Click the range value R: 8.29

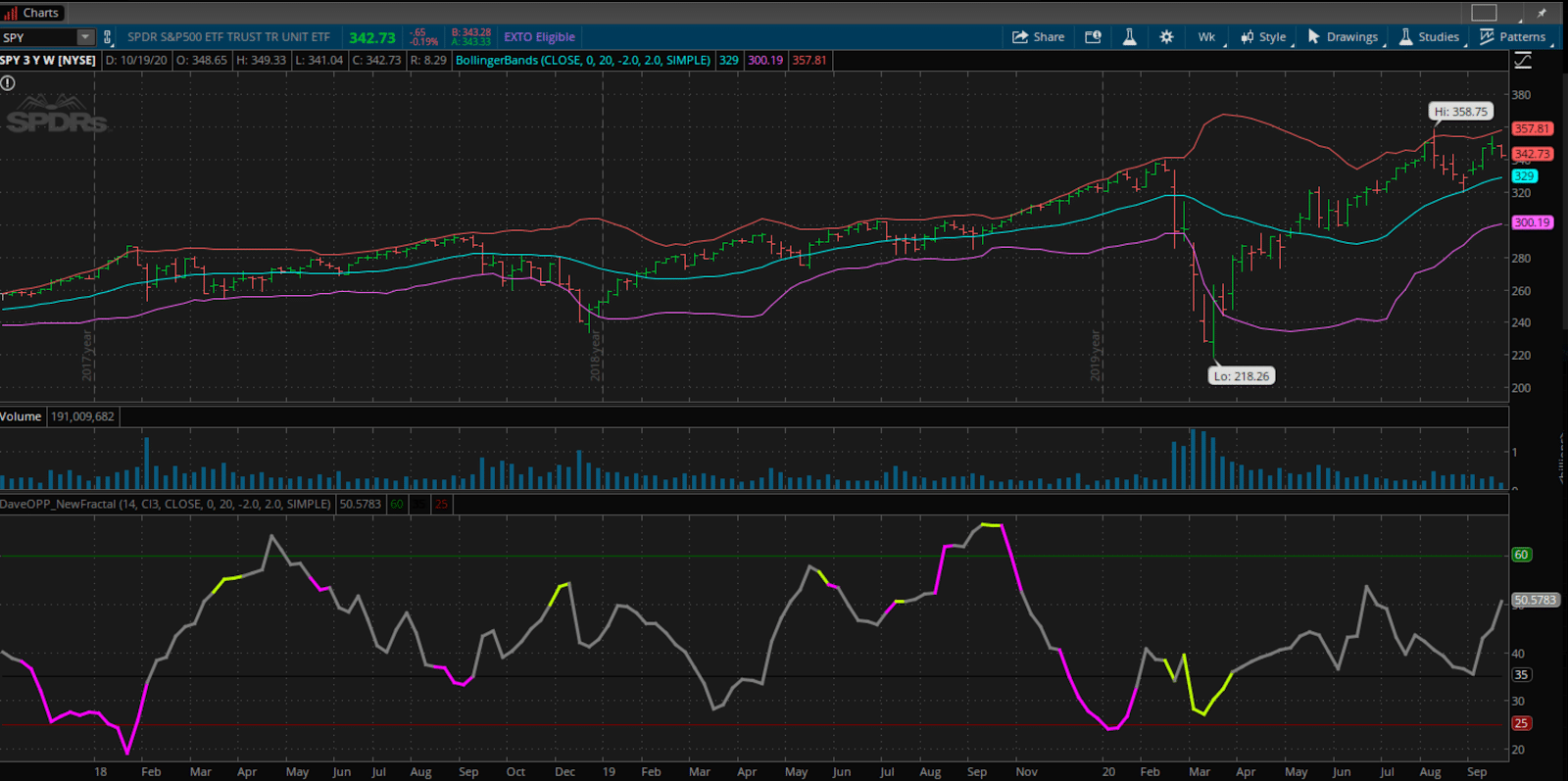point(428,60)
